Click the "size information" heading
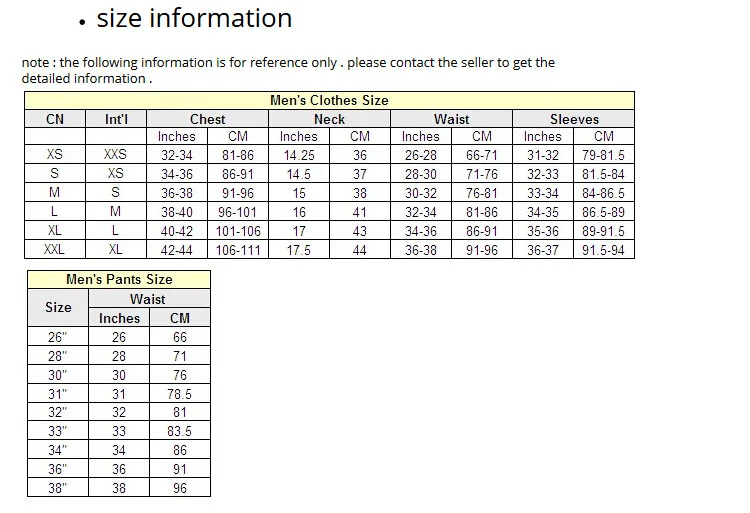The image size is (750, 513). (x=194, y=19)
